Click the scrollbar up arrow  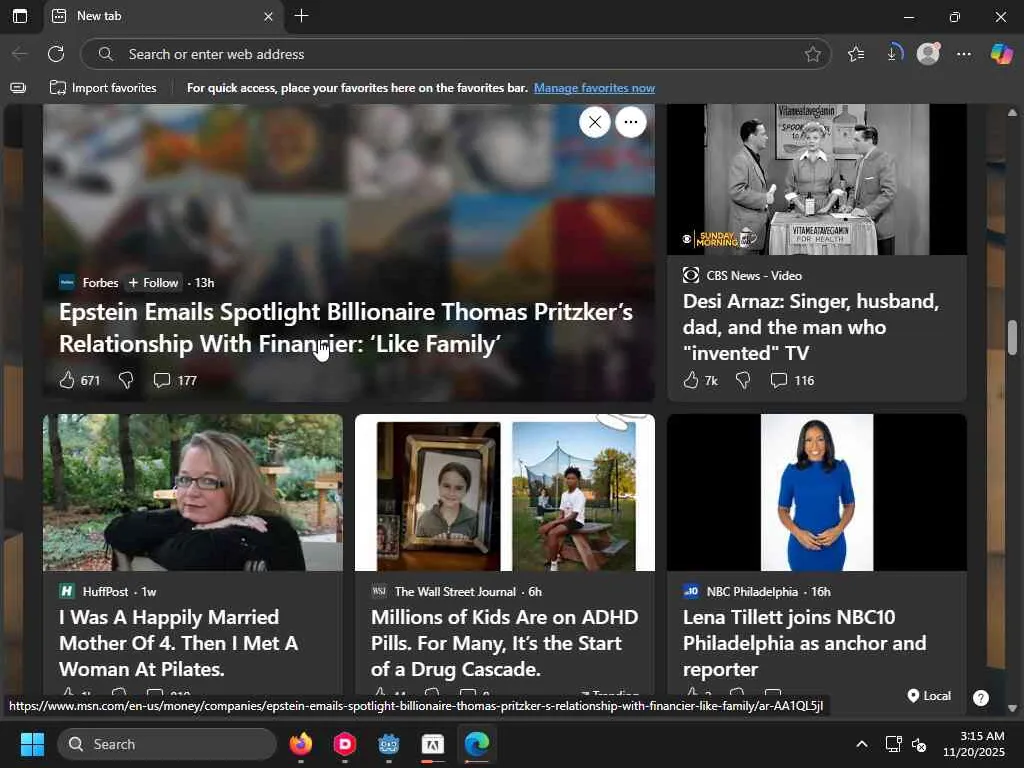tap(1012, 113)
